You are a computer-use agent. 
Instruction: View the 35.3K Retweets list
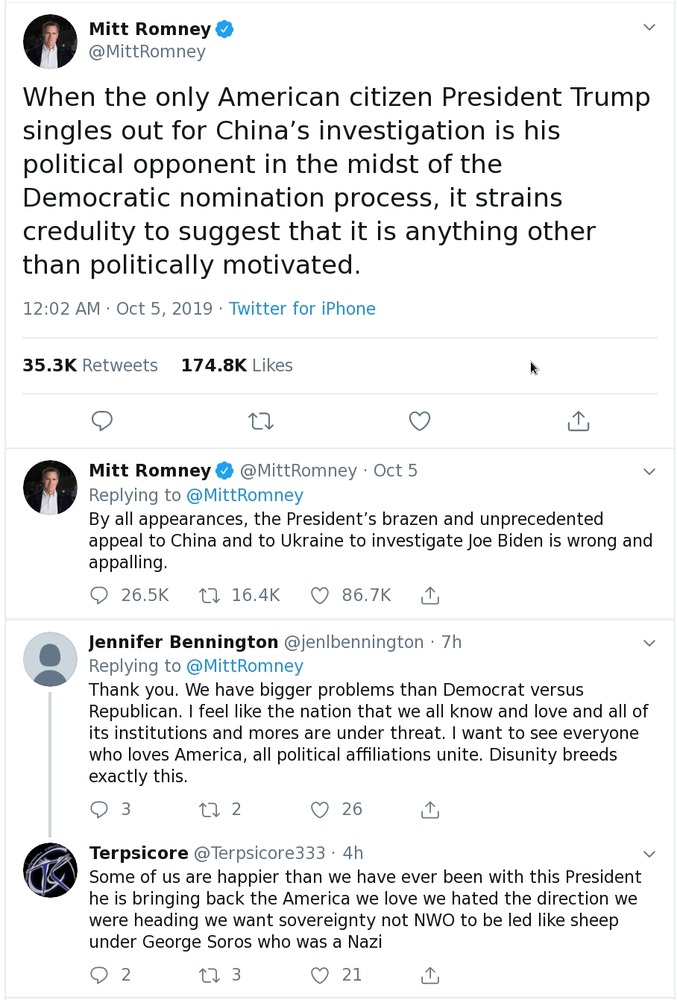(90, 365)
